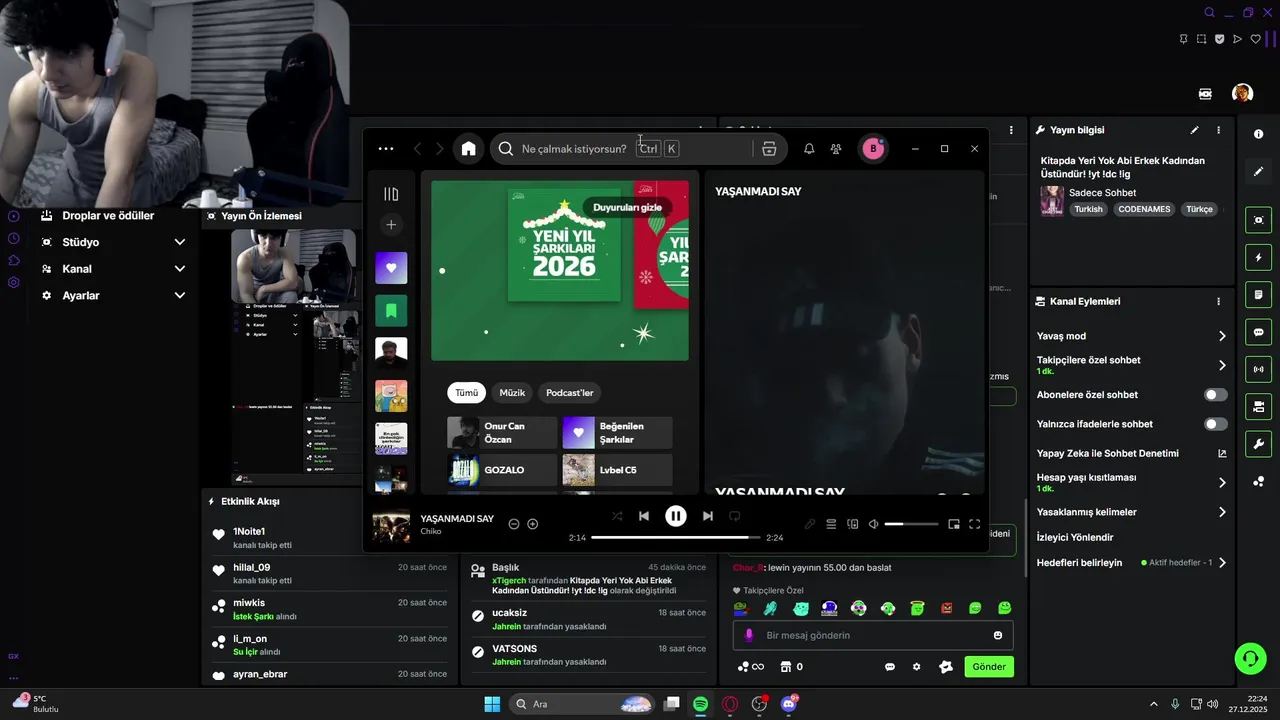Click chat message input field
This screenshot has height=720, width=1280.
[x=872, y=635]
